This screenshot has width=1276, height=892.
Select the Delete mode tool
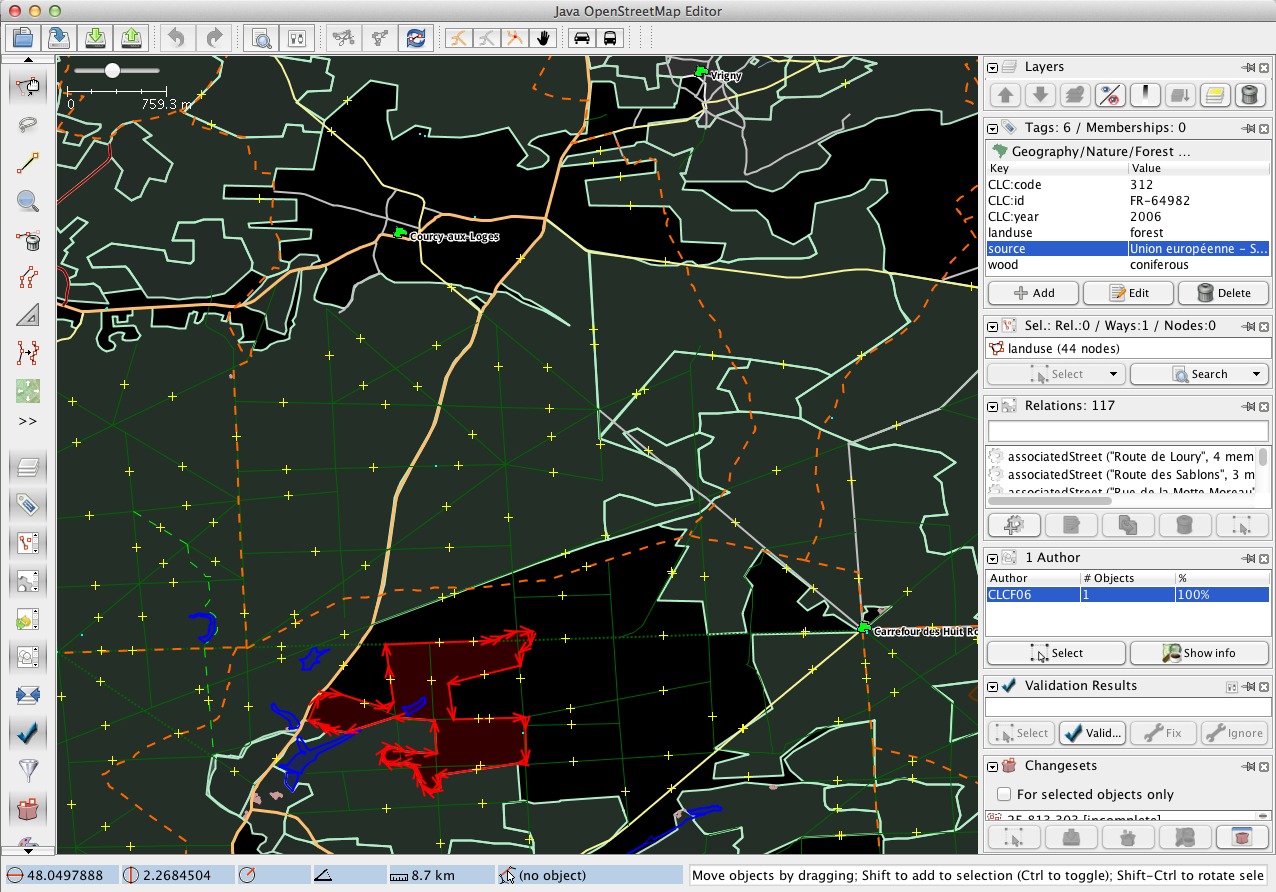pos(28,240)
